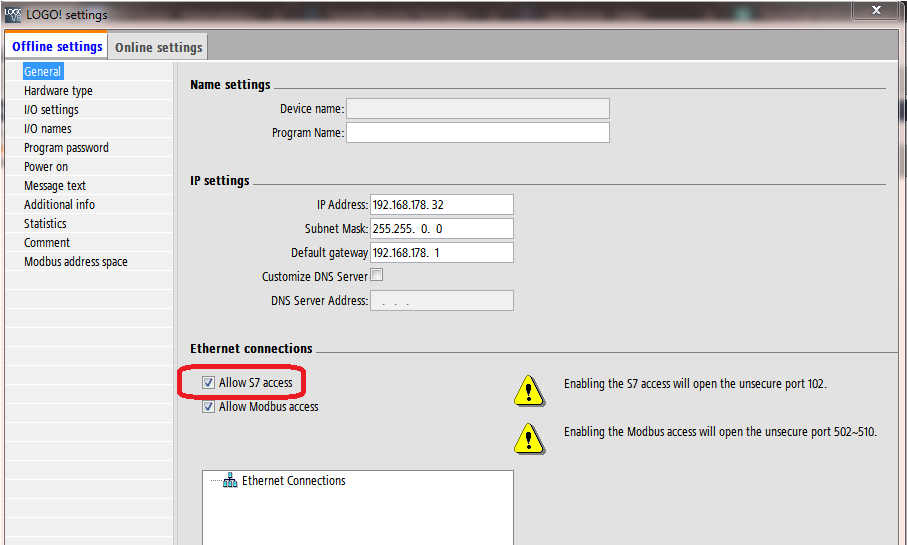Click the Modbus access warning icon
The height and width of the screenshot is (545, 907).
coord(529,439)
